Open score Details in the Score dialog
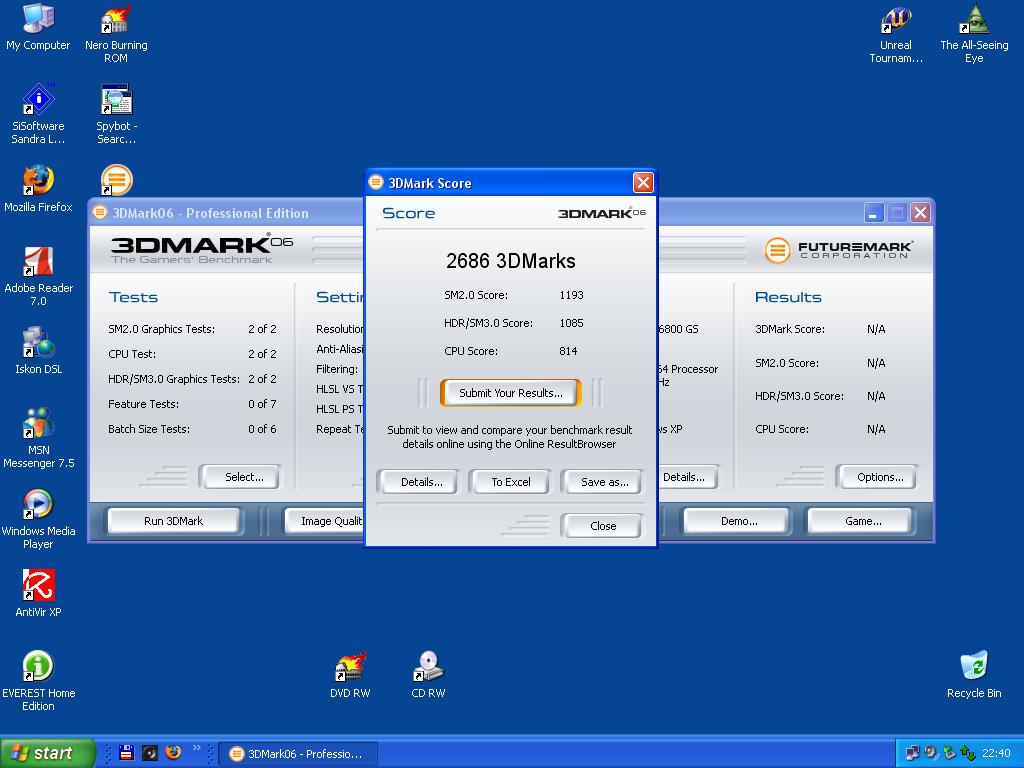 (421, 482)
